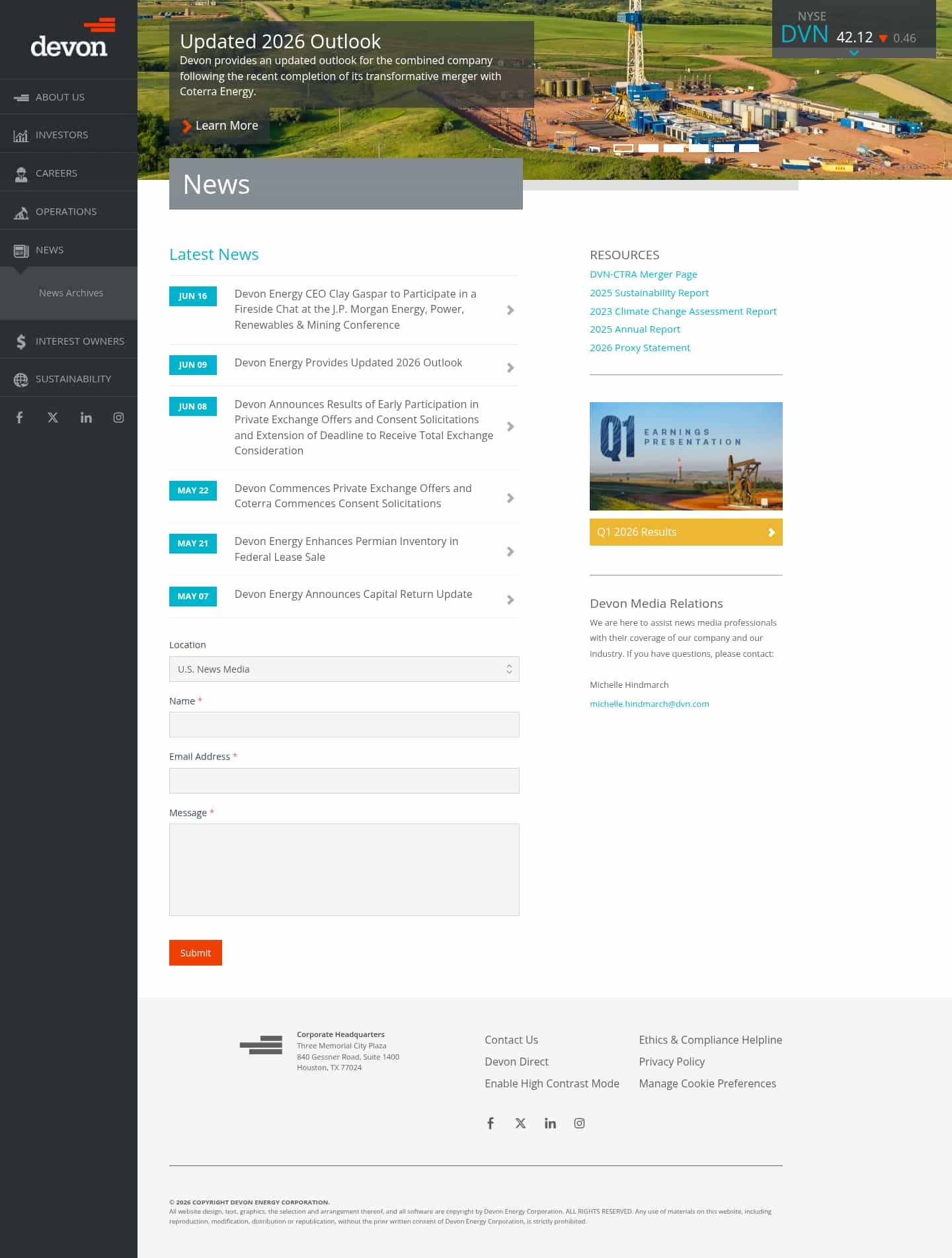This screenshot has width=952, height=1258.
Task: Click the About Us sidebar icon
Action: click(21, 97)
